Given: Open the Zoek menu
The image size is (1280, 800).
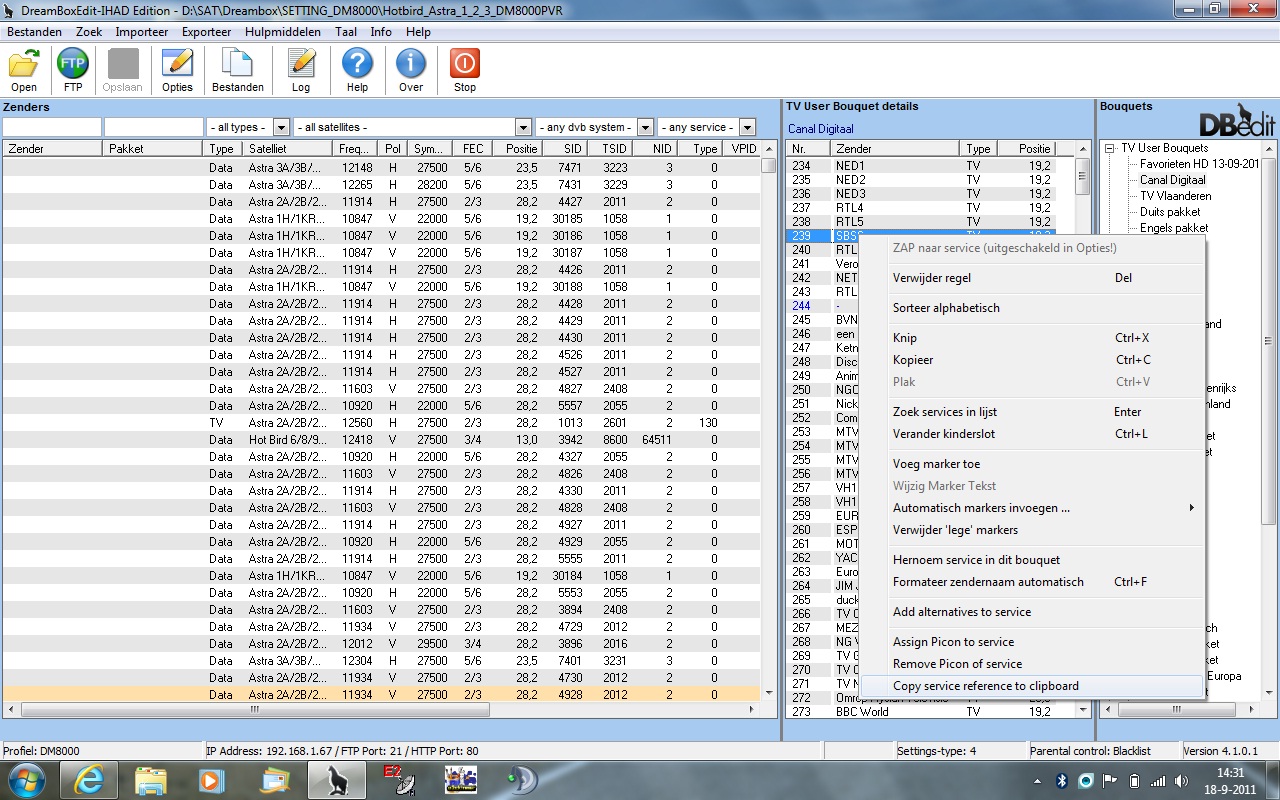Looking at the screenshot, I should pyautogui.click(x=89, y=32).
